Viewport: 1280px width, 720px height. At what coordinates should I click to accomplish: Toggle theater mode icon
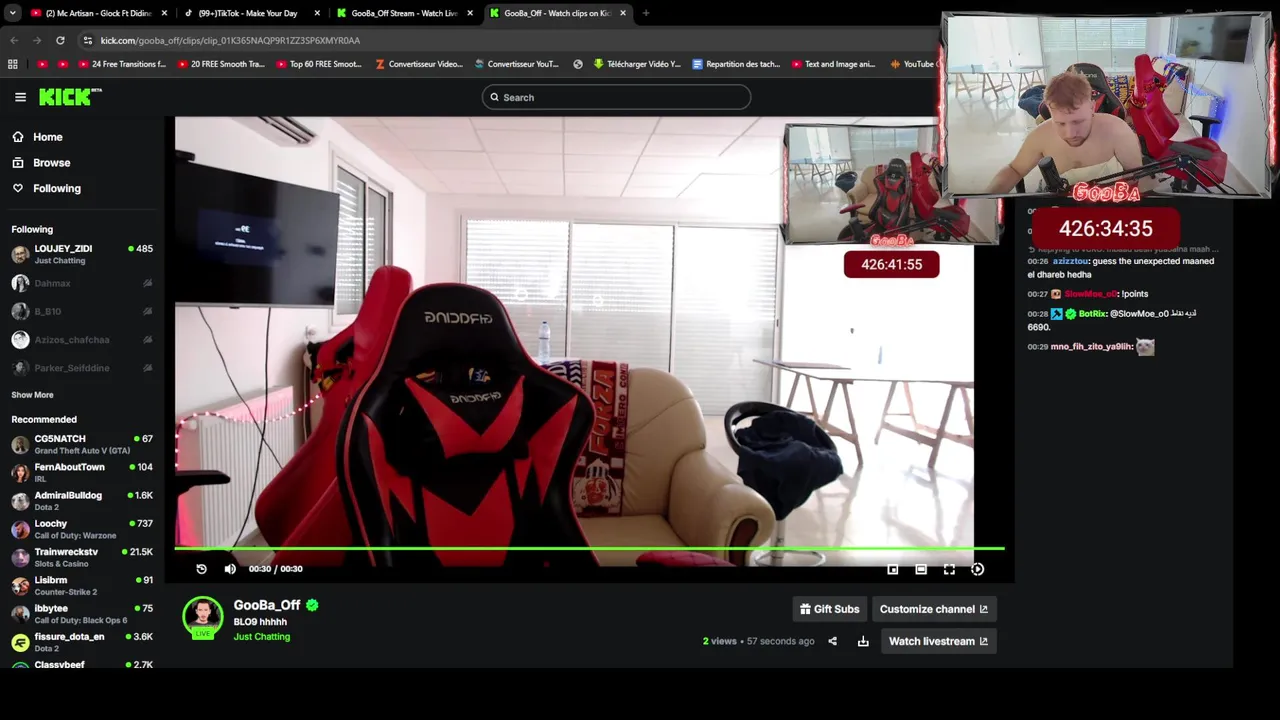pos(921,569)
